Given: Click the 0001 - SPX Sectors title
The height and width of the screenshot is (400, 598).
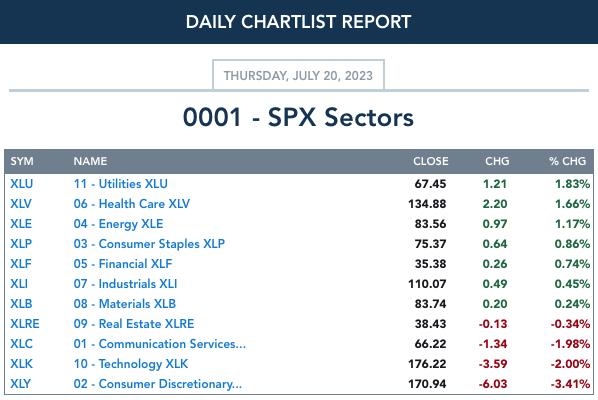Looking at the screenshot, I should pos(298,117).
